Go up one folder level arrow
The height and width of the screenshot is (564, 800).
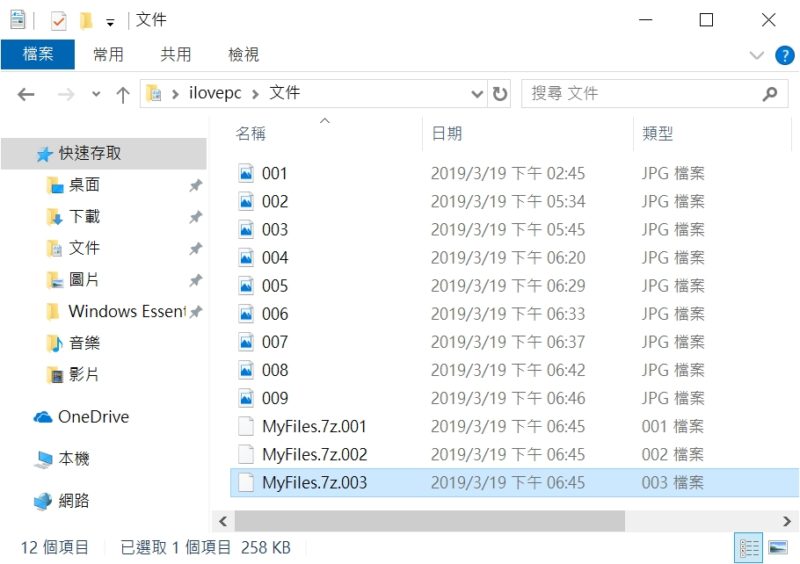click(122, 94)
